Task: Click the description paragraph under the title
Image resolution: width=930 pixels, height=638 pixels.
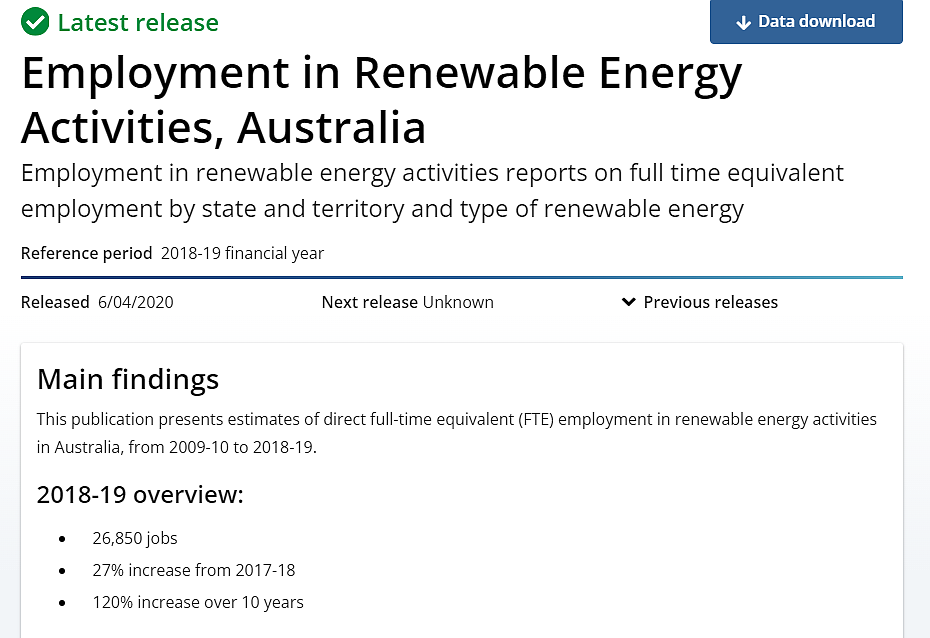Action: [432, 191]
